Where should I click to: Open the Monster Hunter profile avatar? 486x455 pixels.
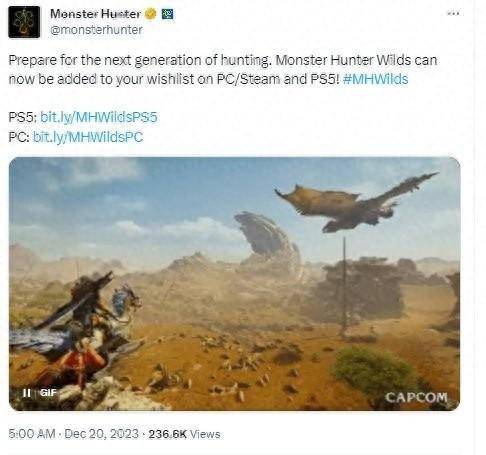pos(24,22)
